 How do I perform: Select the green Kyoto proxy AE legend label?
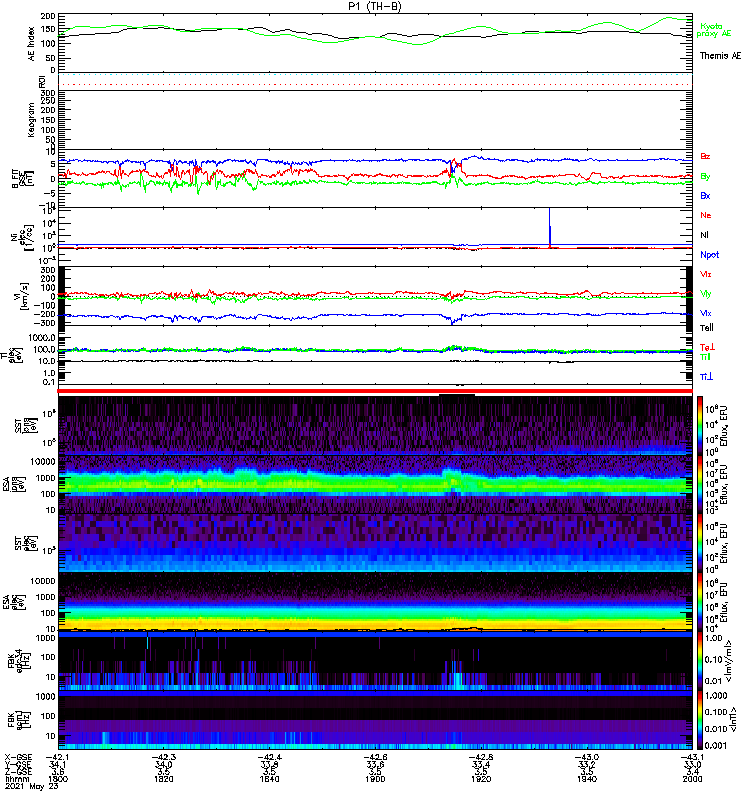click(x=714, y=30)
